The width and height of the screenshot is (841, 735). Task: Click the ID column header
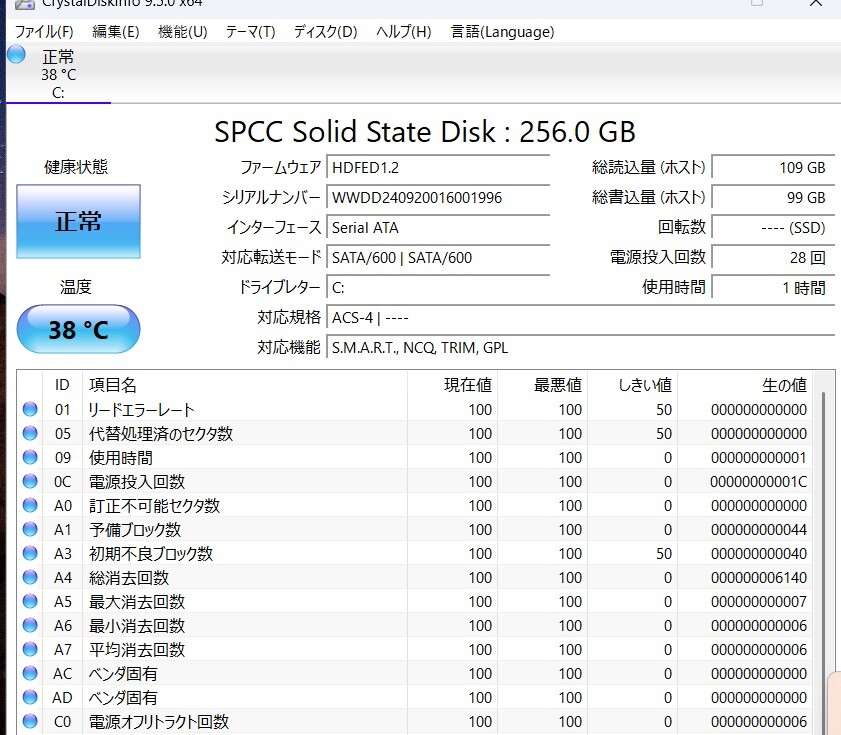click(62, 385)
